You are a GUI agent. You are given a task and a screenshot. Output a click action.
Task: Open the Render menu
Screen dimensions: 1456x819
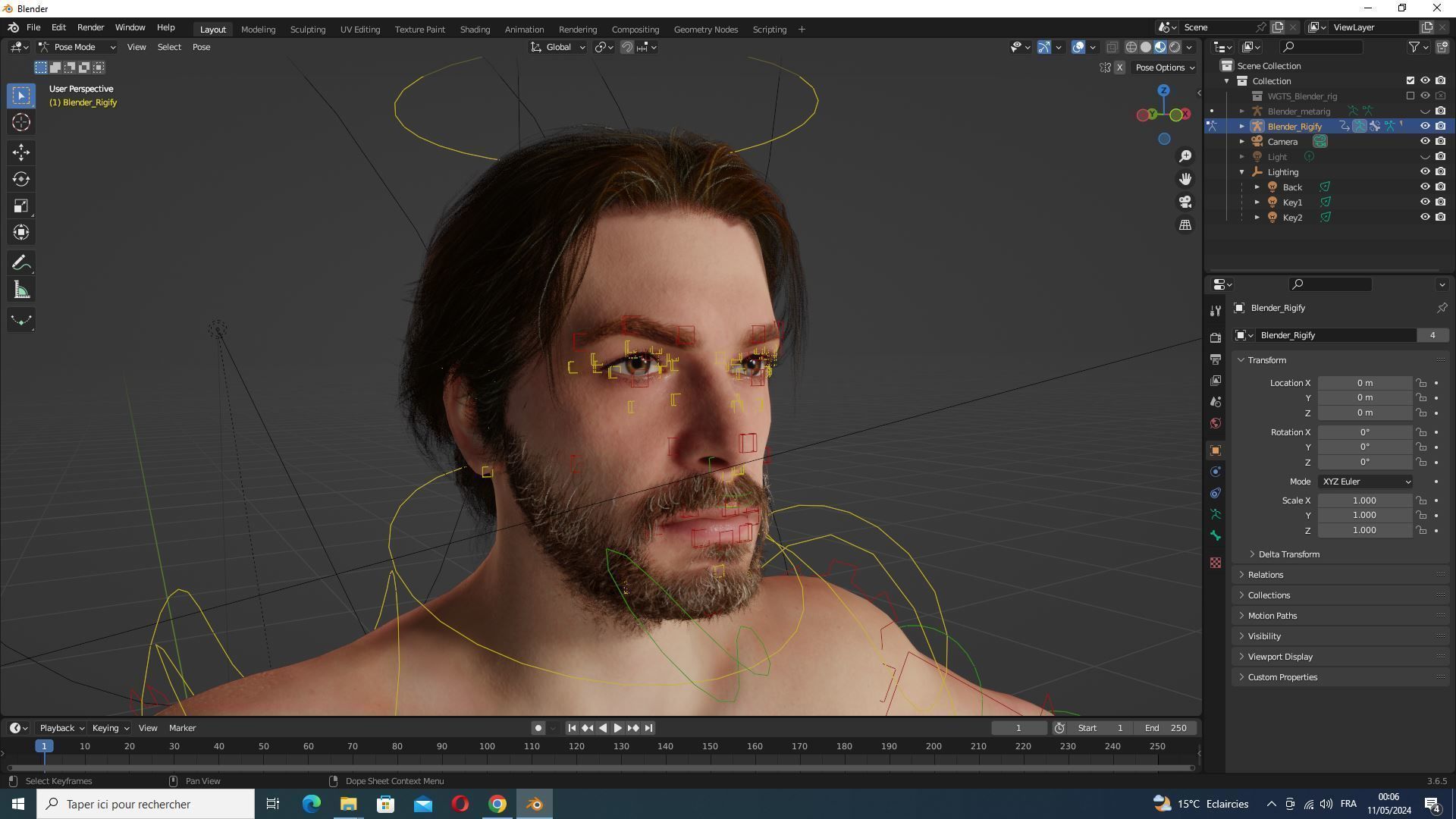coord(90,27)
